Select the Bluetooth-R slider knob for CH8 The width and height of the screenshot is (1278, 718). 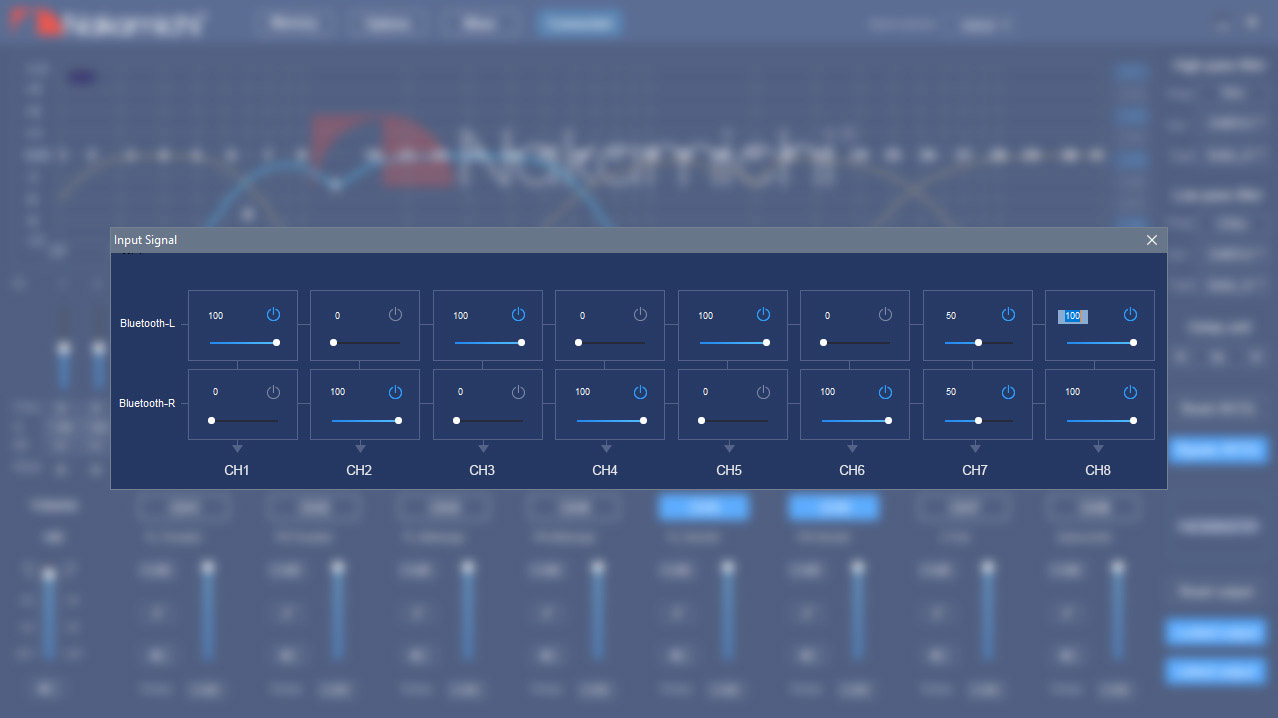(1133, 420)
